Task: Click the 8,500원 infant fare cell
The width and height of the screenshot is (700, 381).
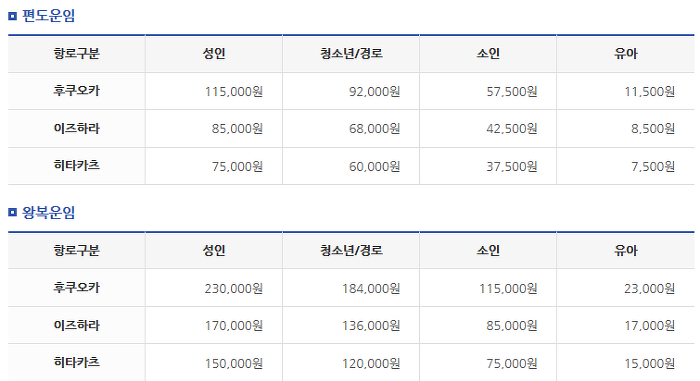Action: click(x=653, y=129)
